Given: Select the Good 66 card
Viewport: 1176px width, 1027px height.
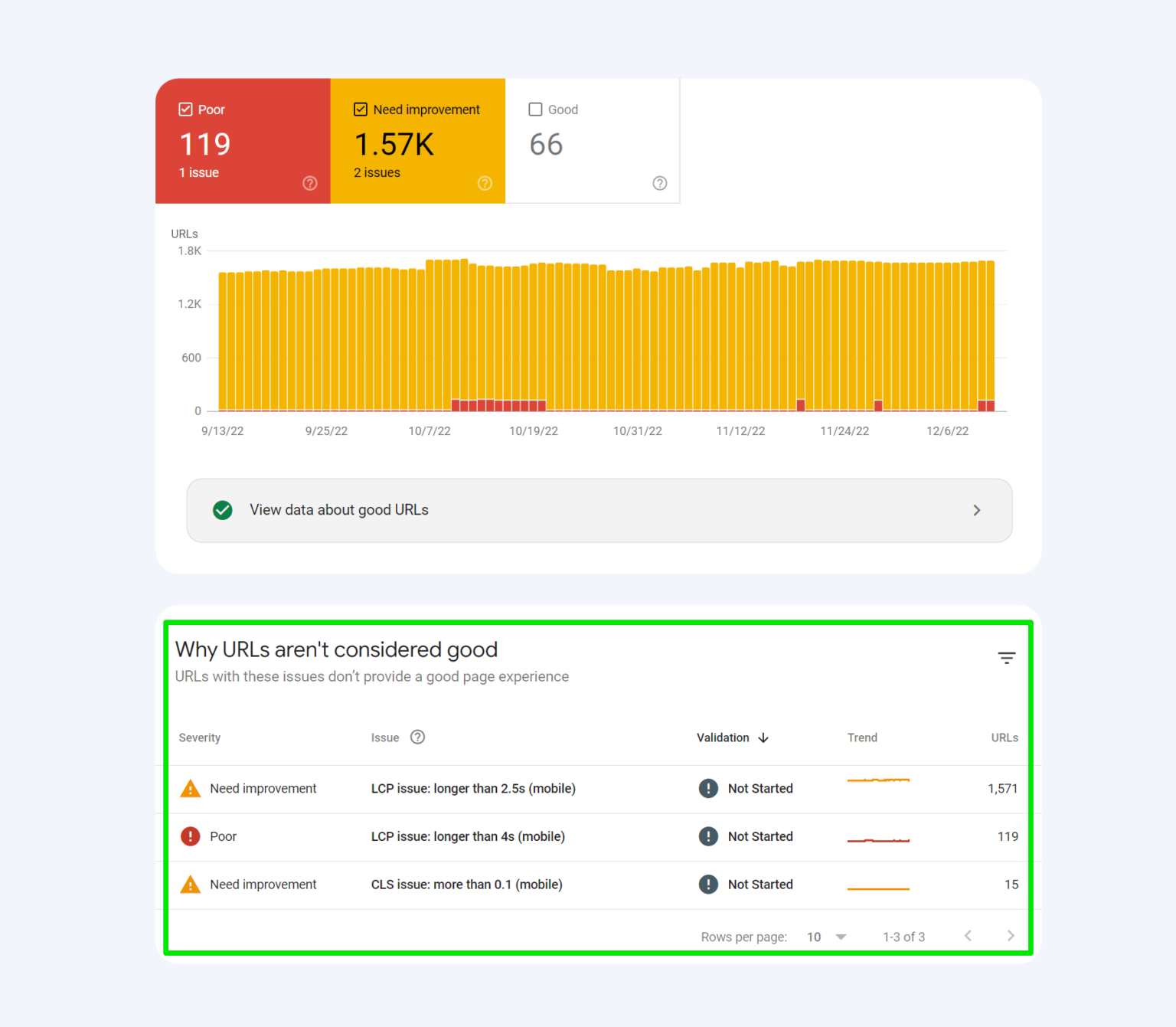Looking at the screenshot, I should [593, 141].
